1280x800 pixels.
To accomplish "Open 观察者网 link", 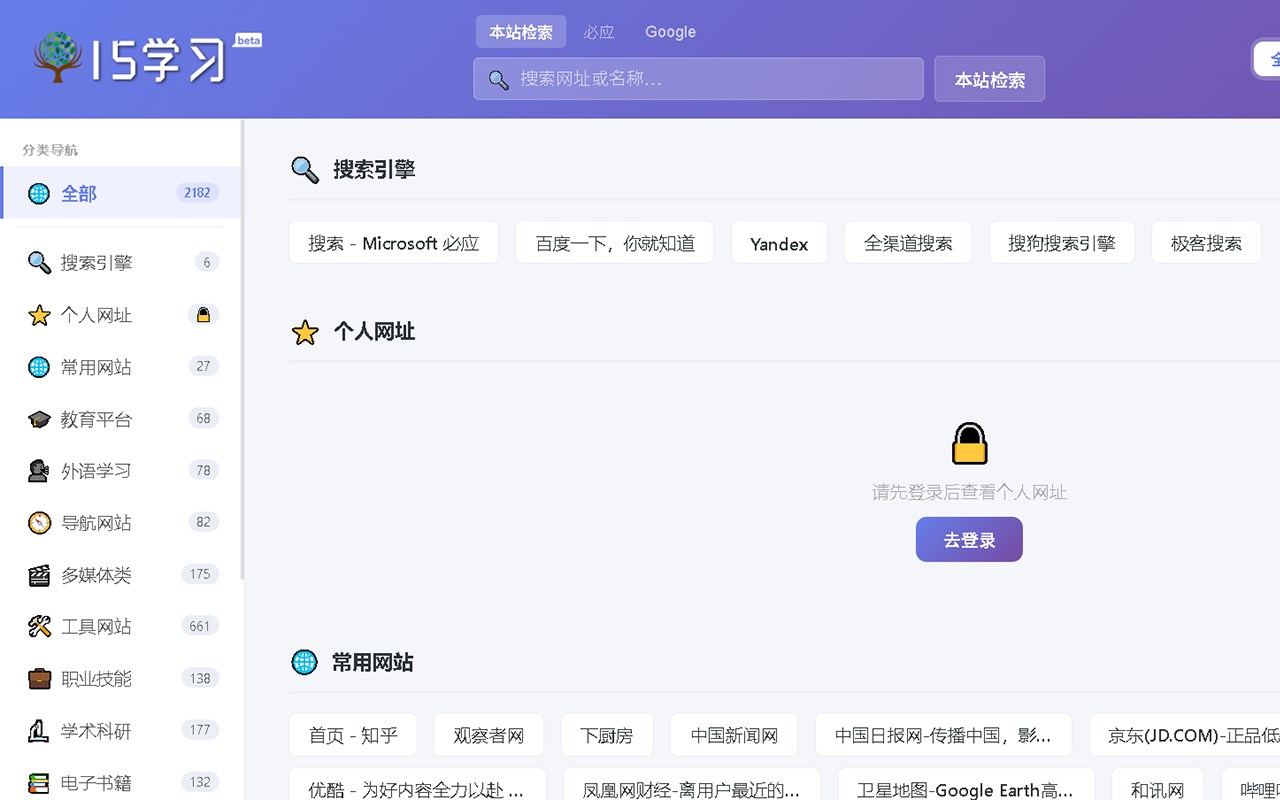I will pyautogui.click(x=489, y=735).
